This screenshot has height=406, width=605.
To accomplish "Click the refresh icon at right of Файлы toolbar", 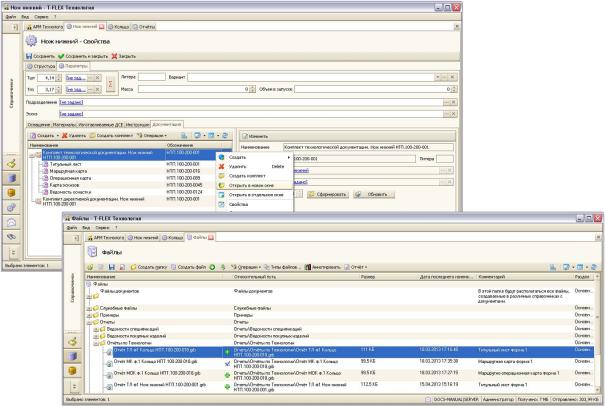I will [x=593, y=267].
